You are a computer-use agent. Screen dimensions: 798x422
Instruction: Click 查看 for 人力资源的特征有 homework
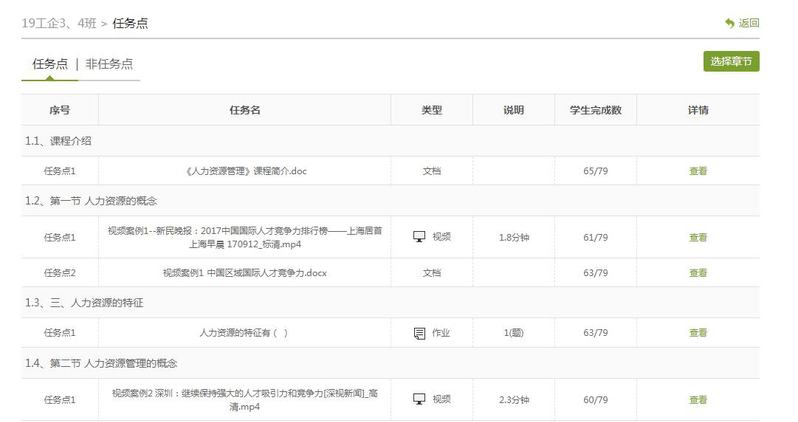(697, 333)
